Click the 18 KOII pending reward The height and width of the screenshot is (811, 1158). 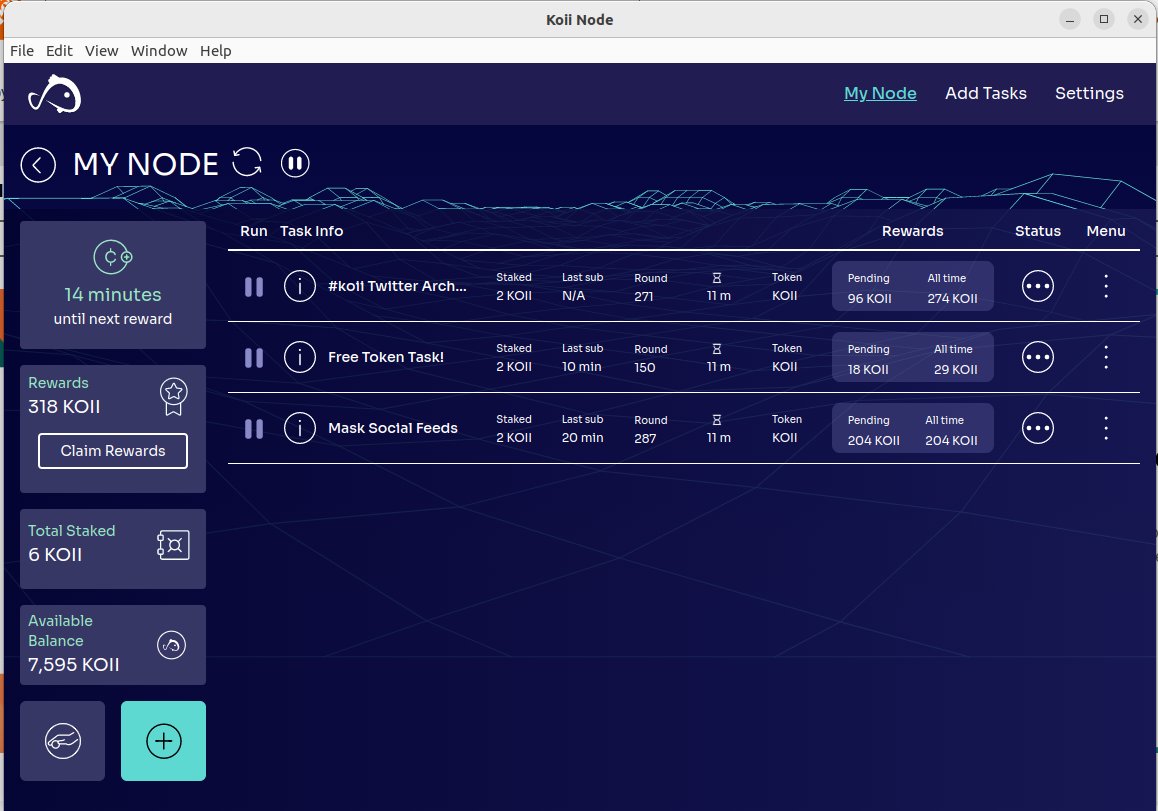[868, 369]
